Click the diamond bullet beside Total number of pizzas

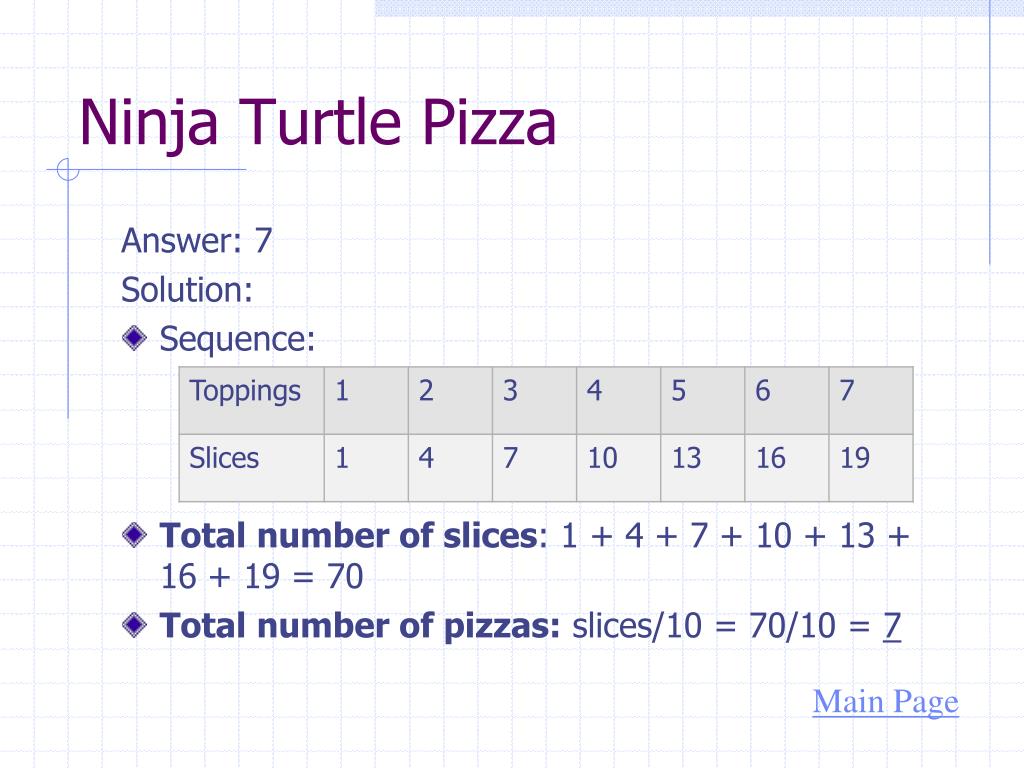pos(135,624)
